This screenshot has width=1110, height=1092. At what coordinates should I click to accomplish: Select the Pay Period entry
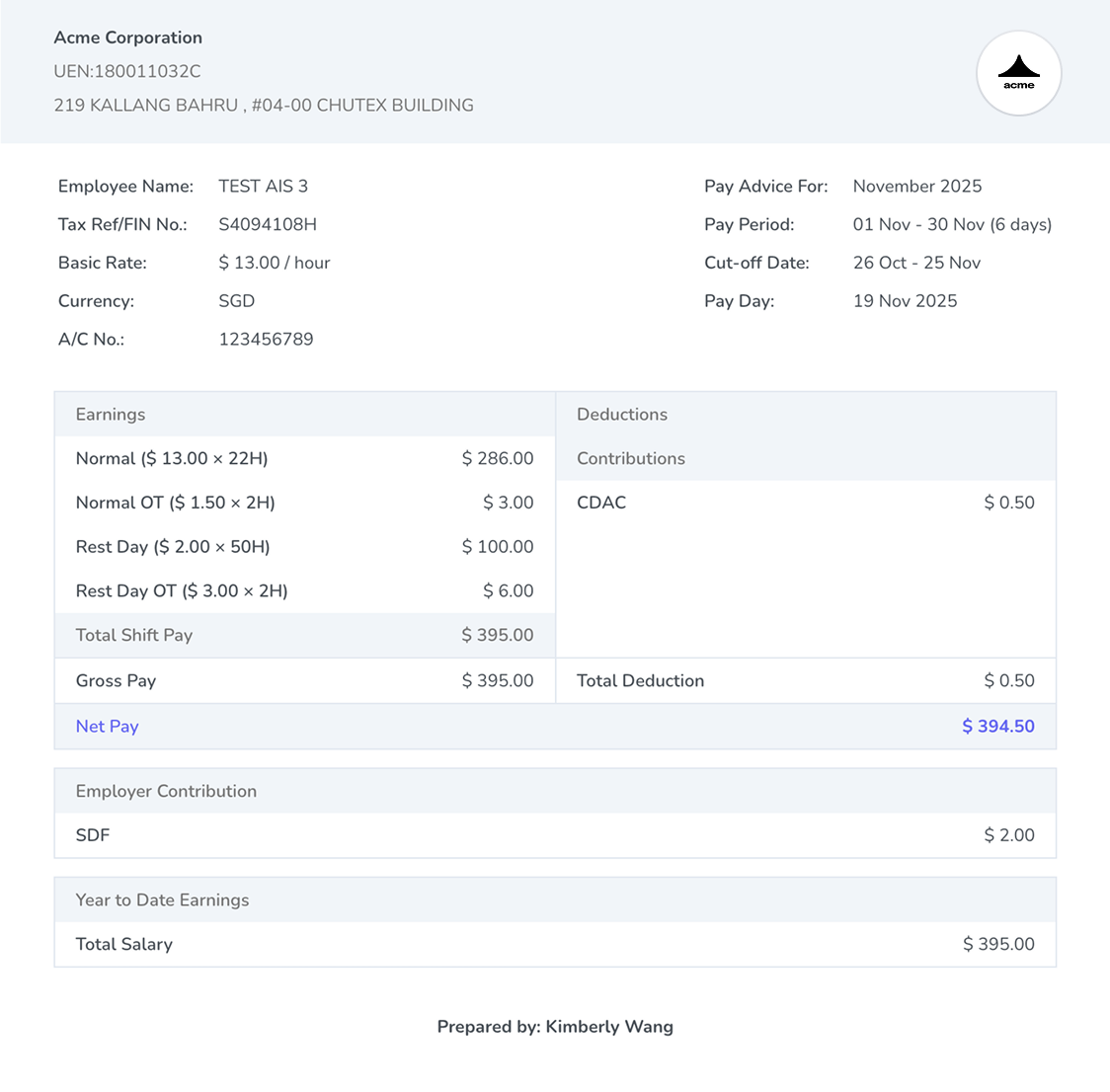tap(951, 224)
